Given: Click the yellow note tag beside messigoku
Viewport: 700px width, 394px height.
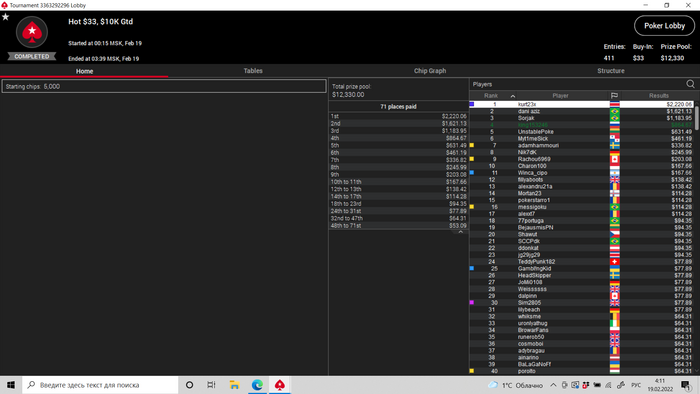Looking at the screenshot, I should 471,207.
